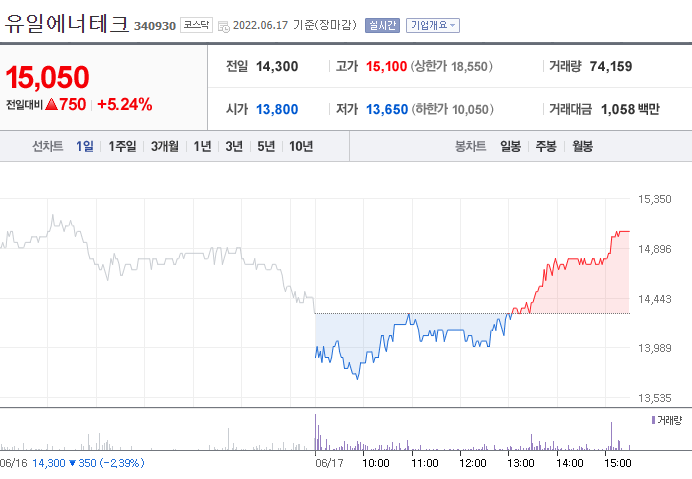Click the 고가 value 15,100
Image resolution: width=692 pixels, height=479 pixels.
386,67
